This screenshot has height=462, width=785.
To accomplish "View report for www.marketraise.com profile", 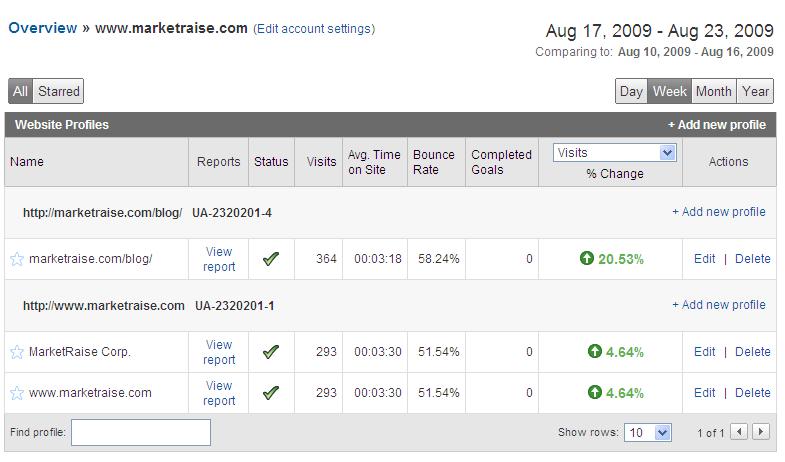I will (219, 393).
